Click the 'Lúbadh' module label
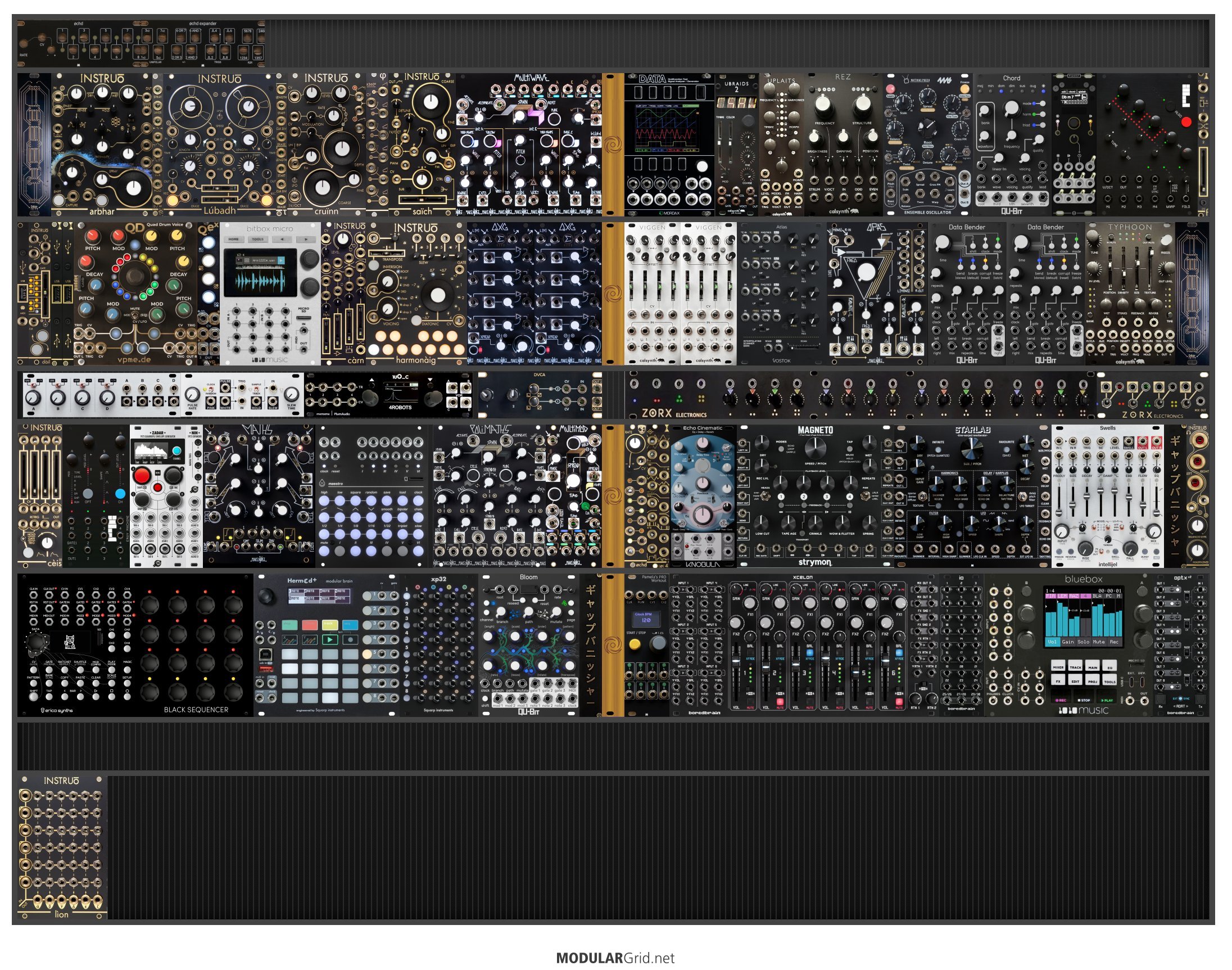This screenshot has height=970, width=1232. coord(220,210)
